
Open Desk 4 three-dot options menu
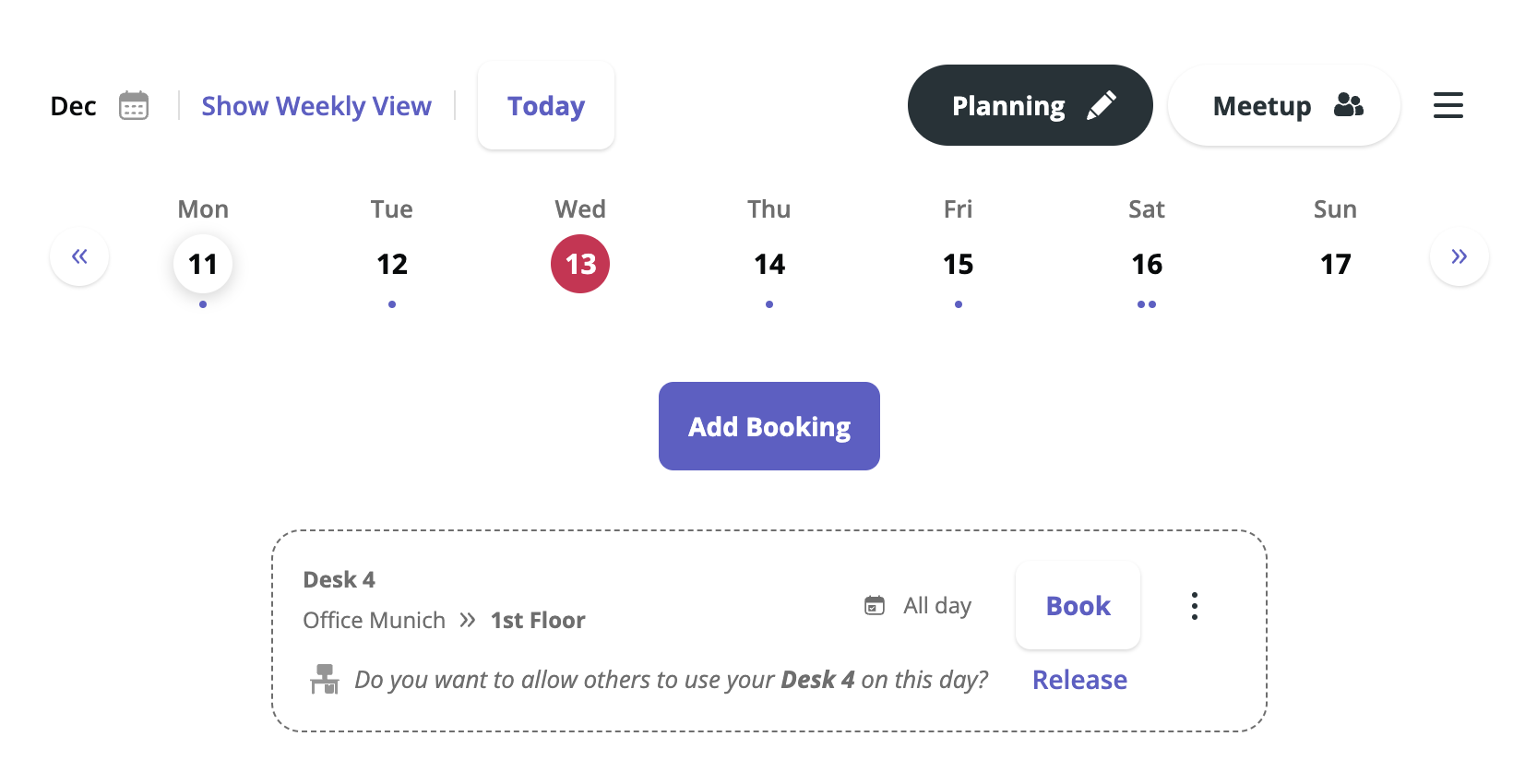[1194, 606]
